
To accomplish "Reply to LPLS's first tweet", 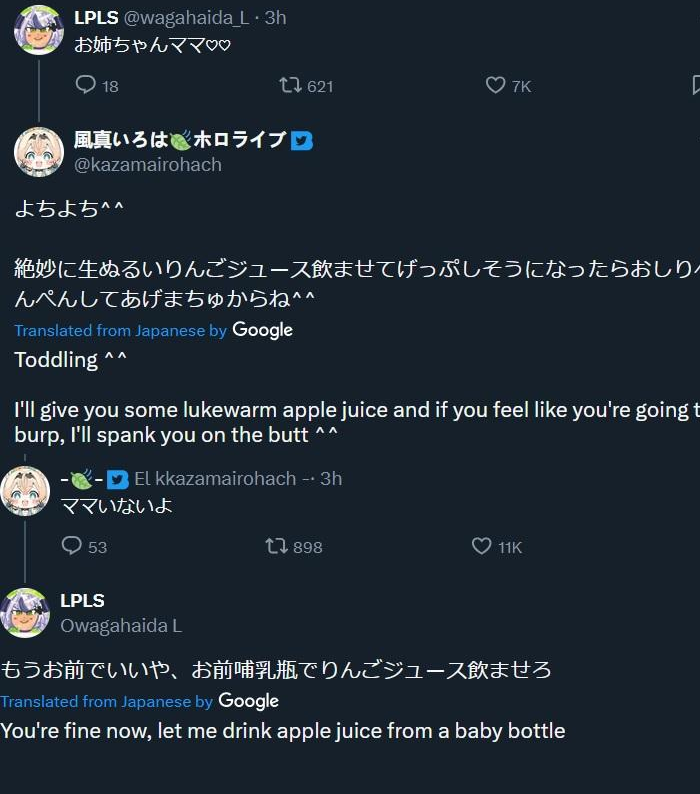I will coord(86,86).
